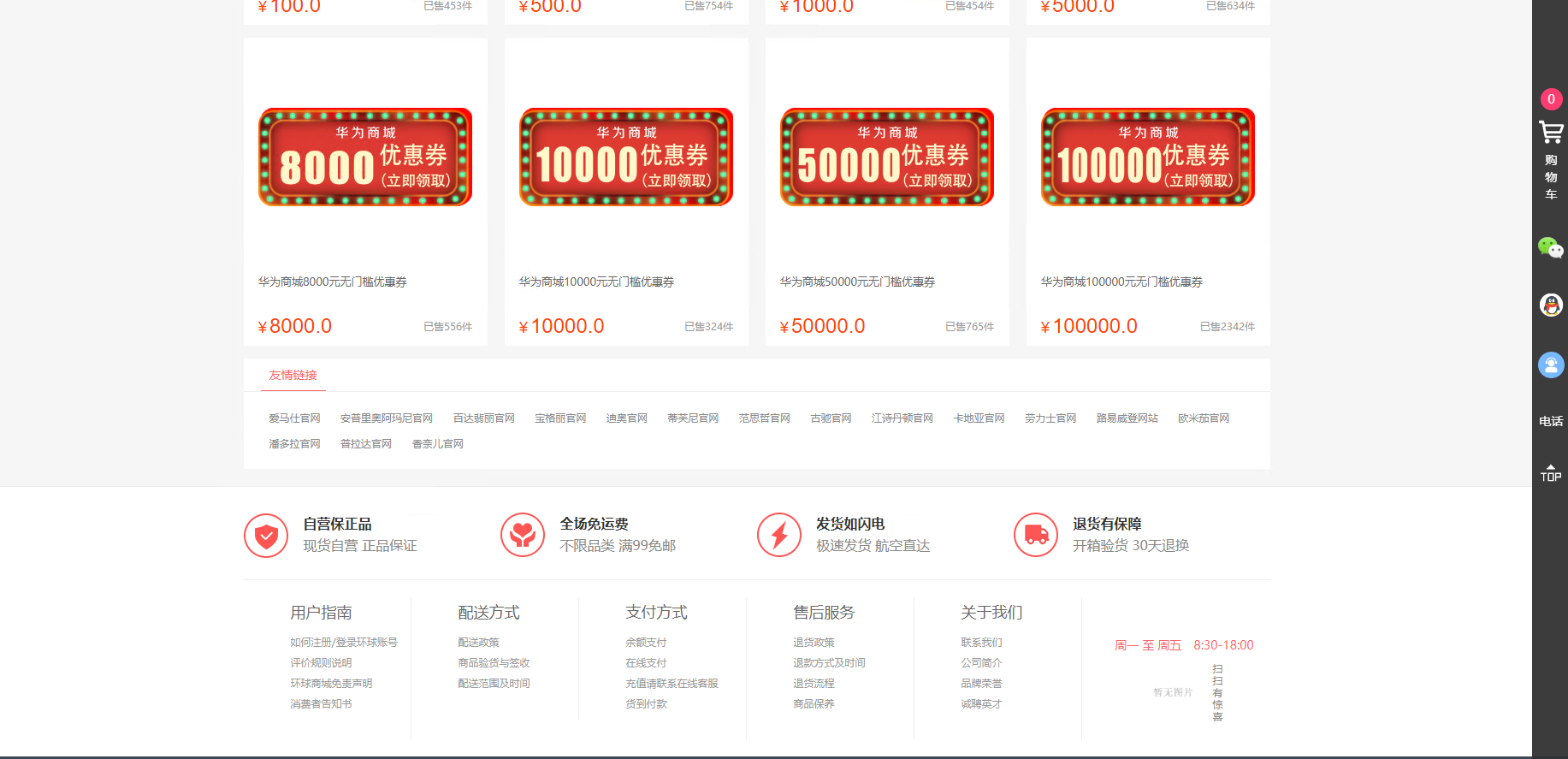Click the 退货有保障 truck icon

[x=1036, y=536]
